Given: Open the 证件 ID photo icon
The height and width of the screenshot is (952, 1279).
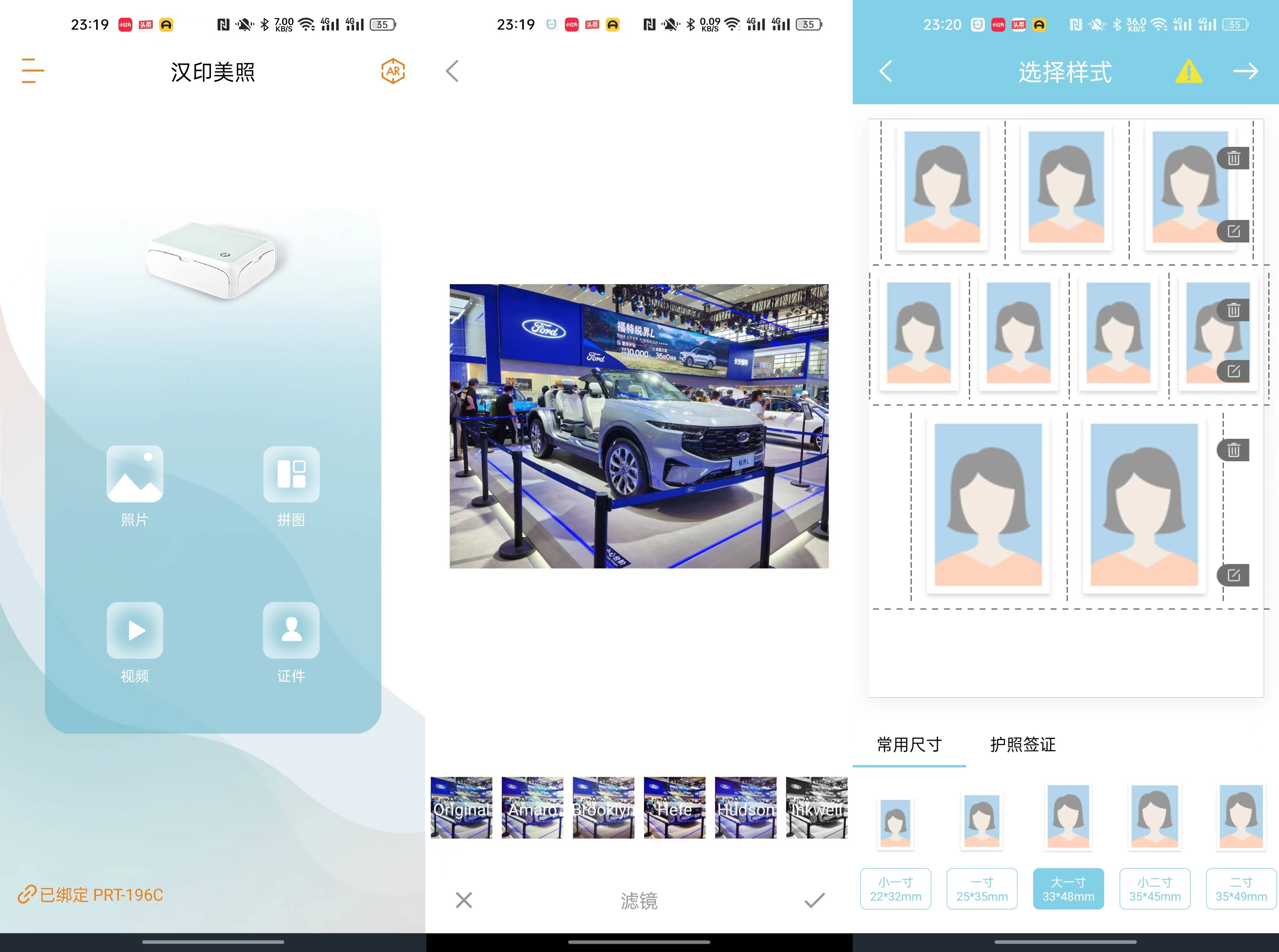Looking at the screenshot, I should (x=291, y=631).
